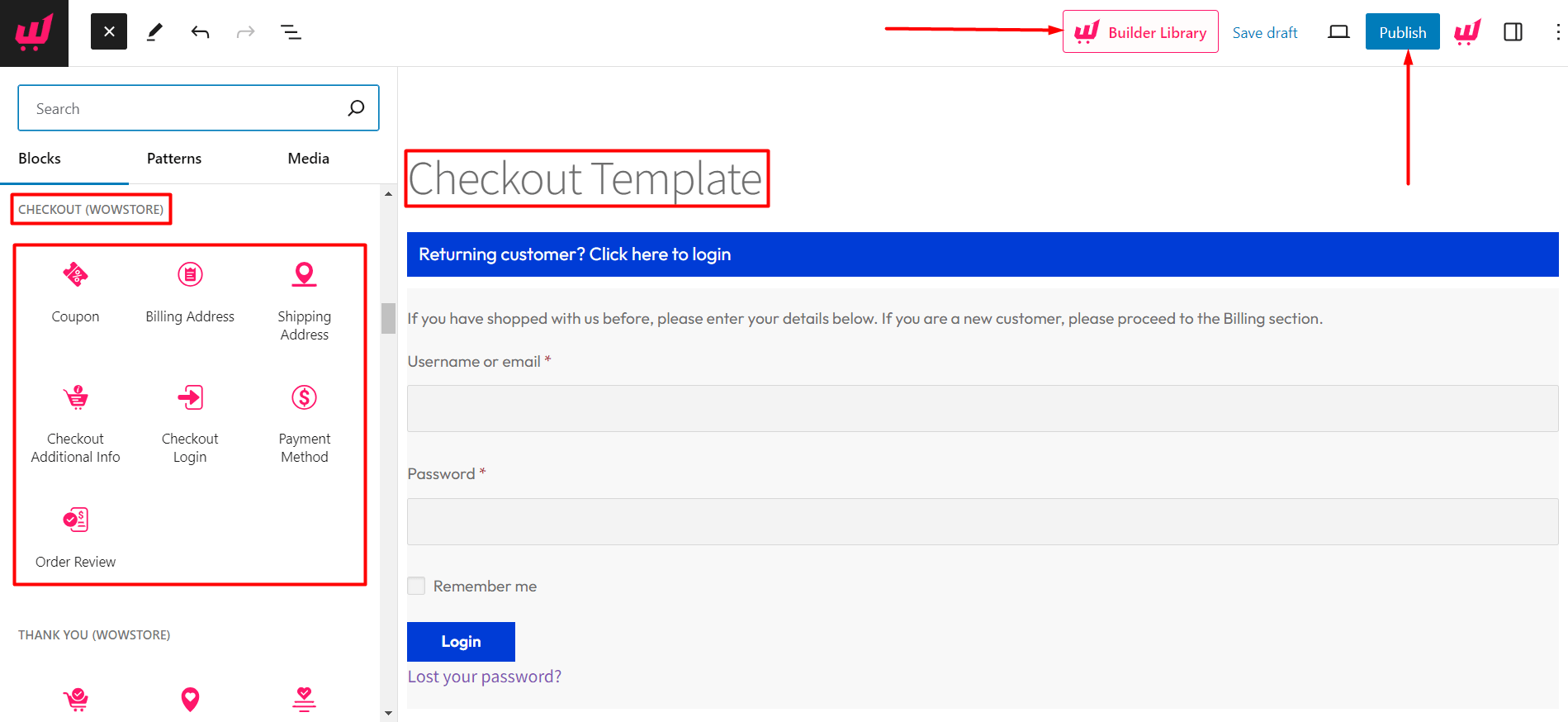Viewport: 1568px width, 722px height.
Task: Open the desktop preview dropdown
Action: coord(1338,31)
